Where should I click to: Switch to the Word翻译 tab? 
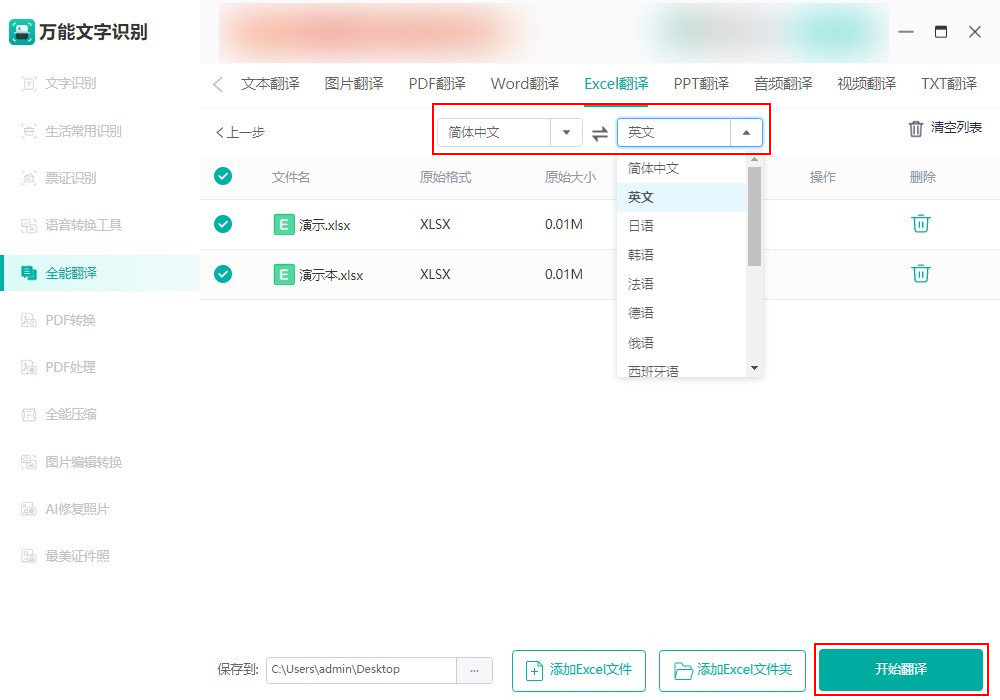coord(524,84)
